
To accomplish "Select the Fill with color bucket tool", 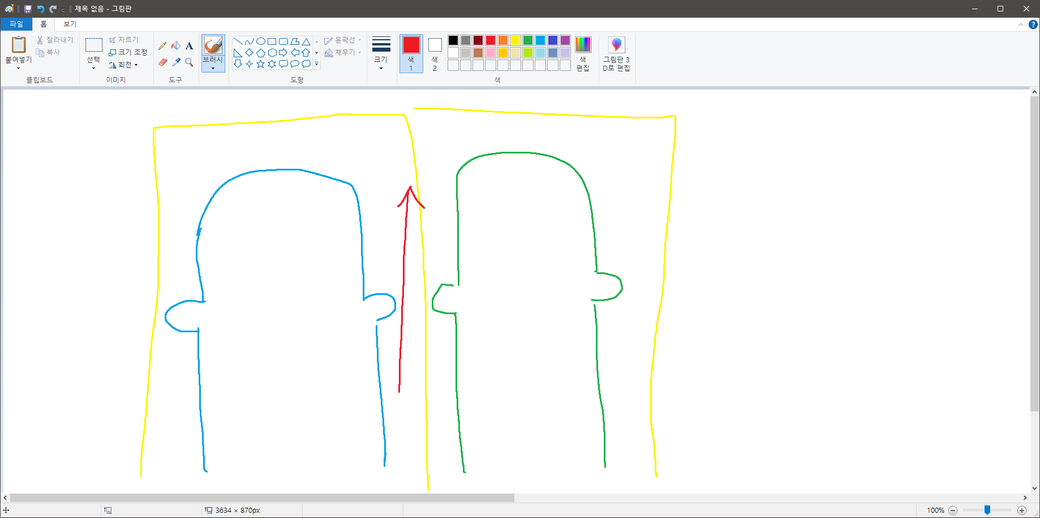I will click(176, 46).
